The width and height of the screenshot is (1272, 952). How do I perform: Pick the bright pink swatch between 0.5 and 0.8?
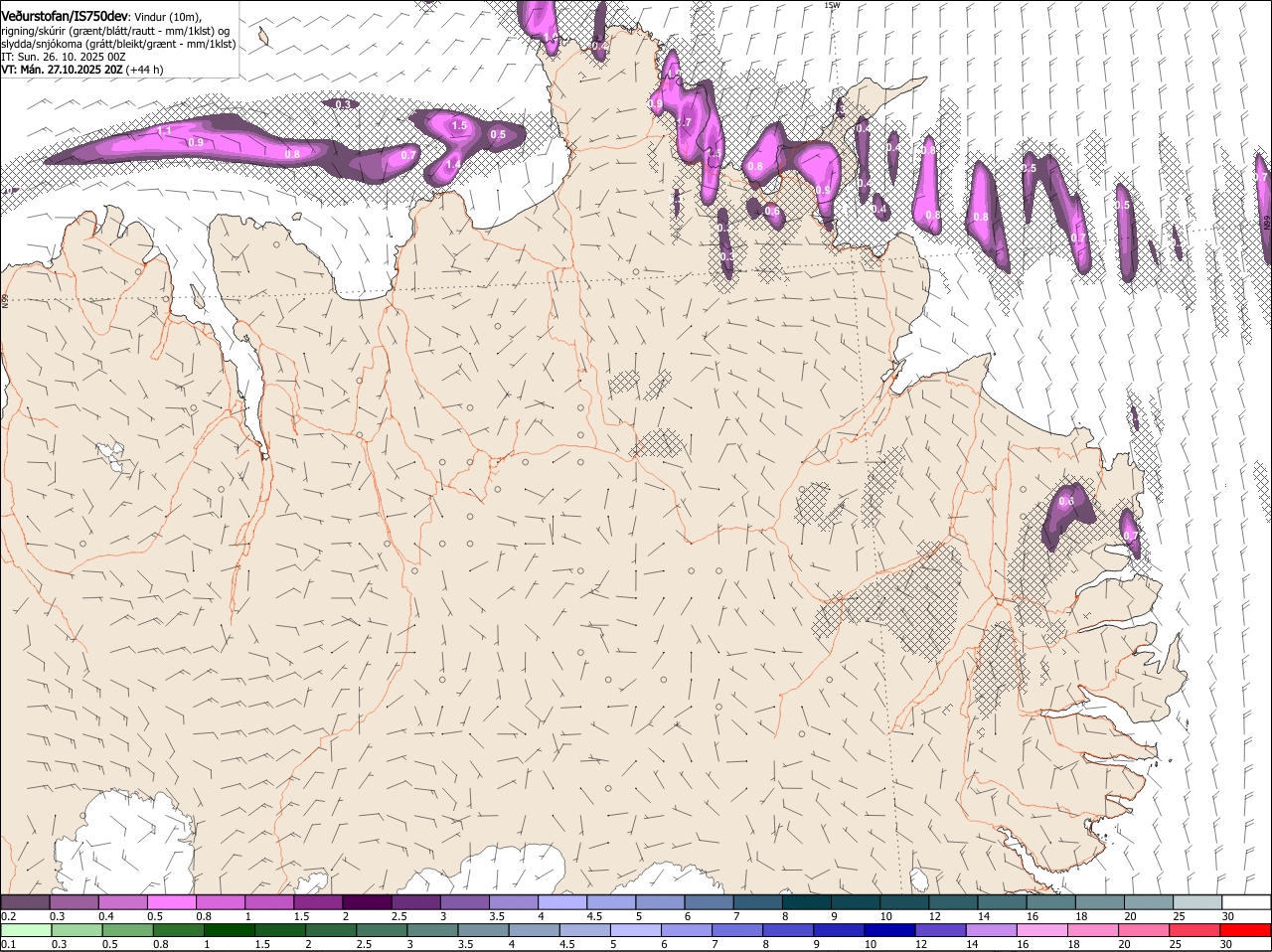point(172,901)
